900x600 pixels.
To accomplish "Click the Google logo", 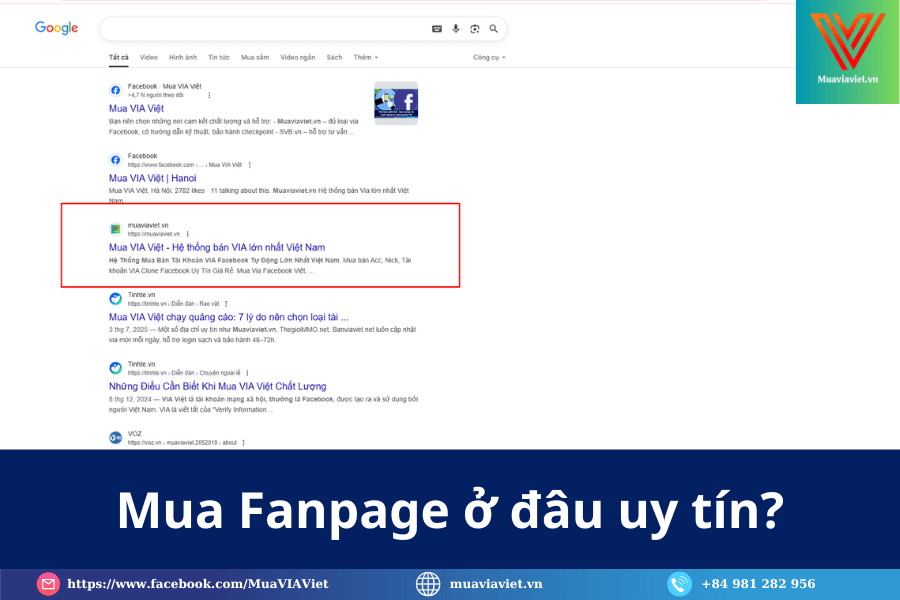I will coord(56,28).
